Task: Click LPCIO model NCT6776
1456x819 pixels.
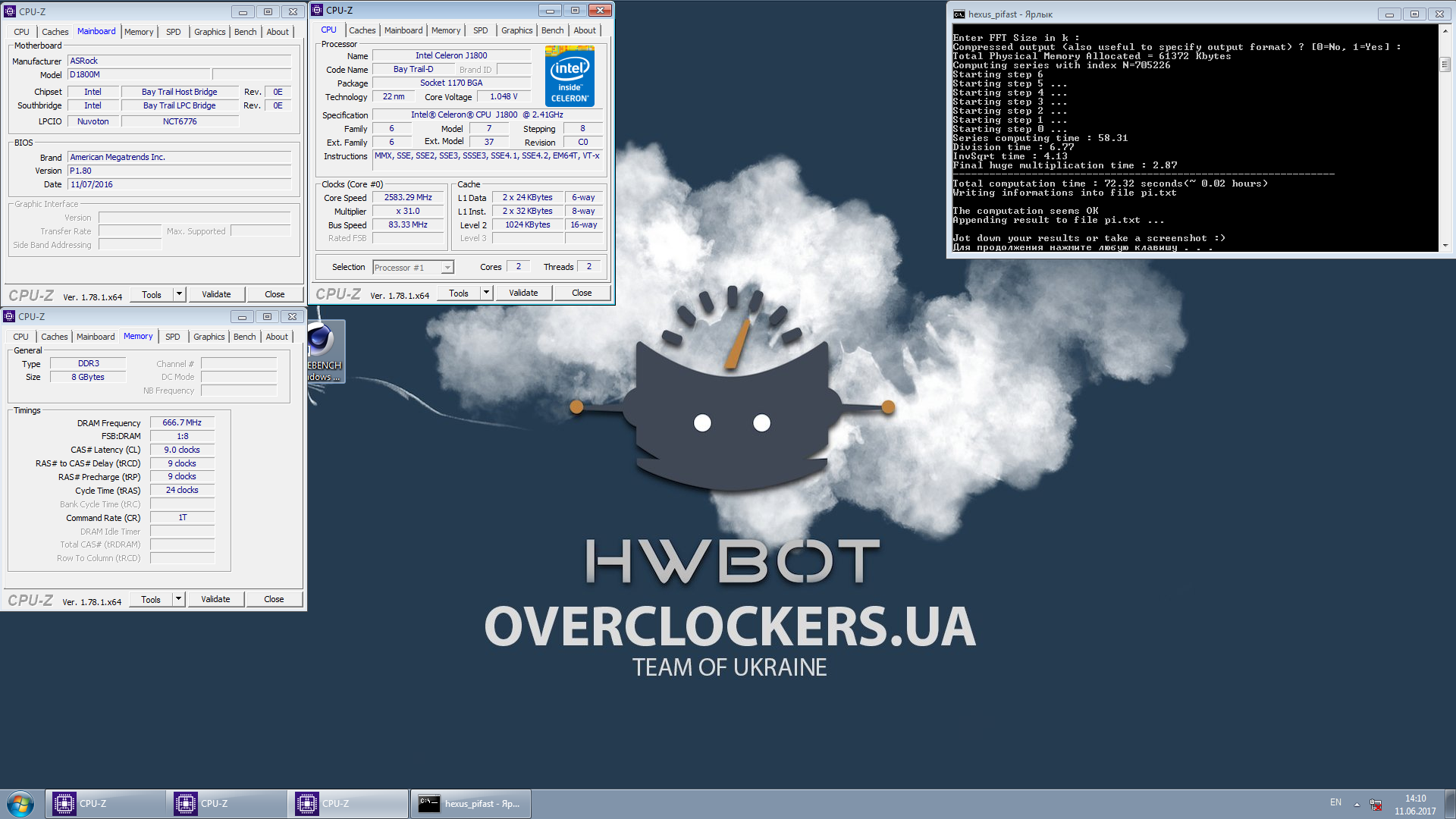Action: tap(180, 121)
